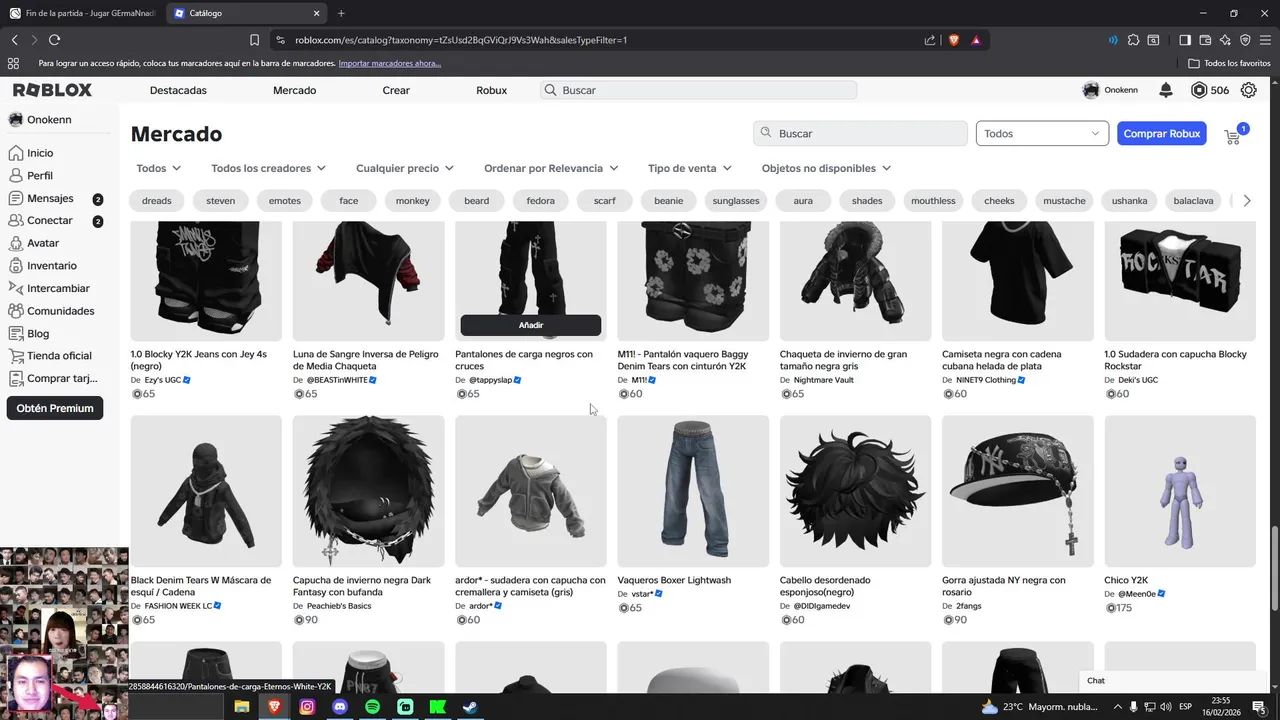Expand the Tipo de venta filter
The image size is (1280, 720).
(x=690, y=168)
